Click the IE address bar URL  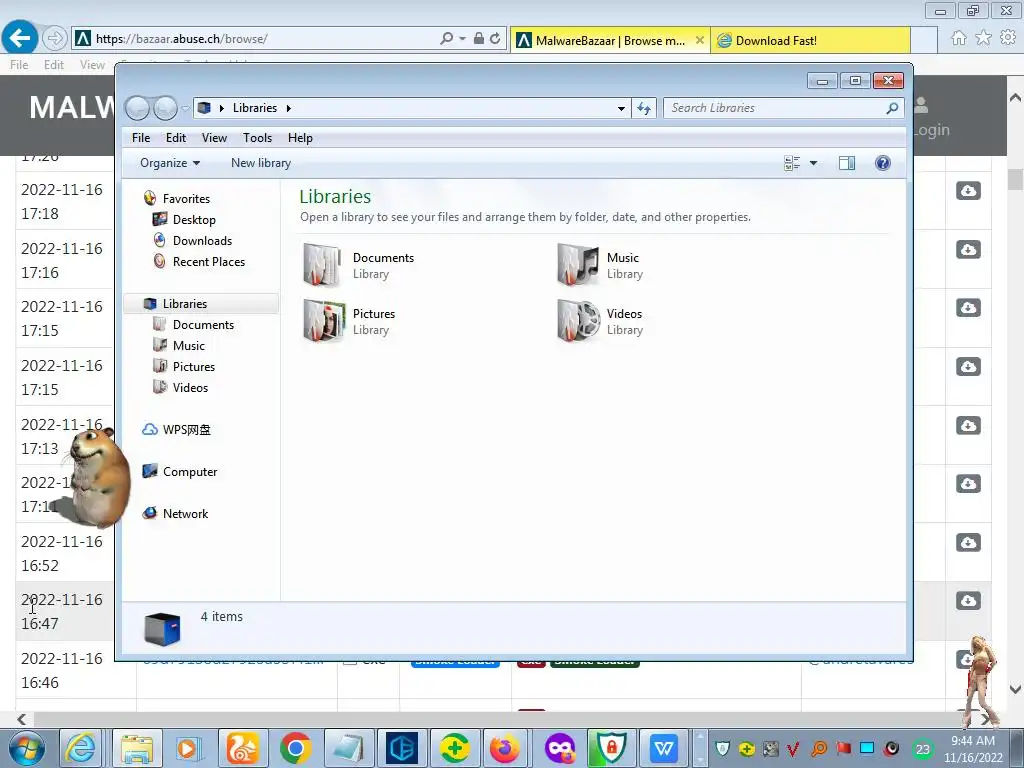tap(181, 39)
